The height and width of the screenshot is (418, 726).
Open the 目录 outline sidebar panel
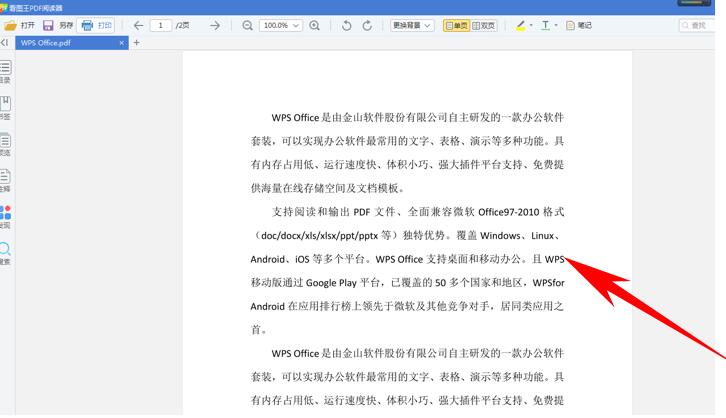(x=5, y=72)
